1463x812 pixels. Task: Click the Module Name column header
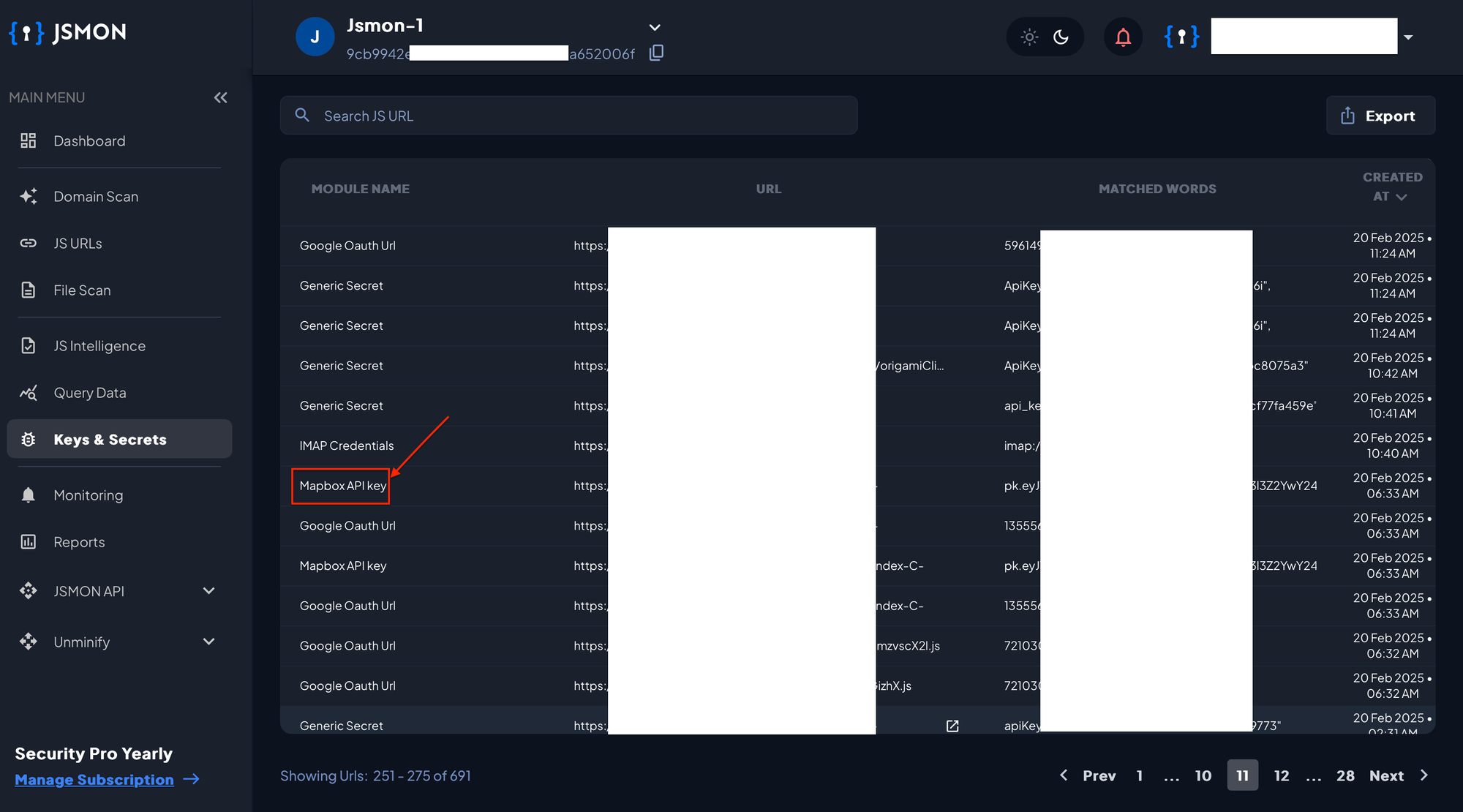[360, 189]
